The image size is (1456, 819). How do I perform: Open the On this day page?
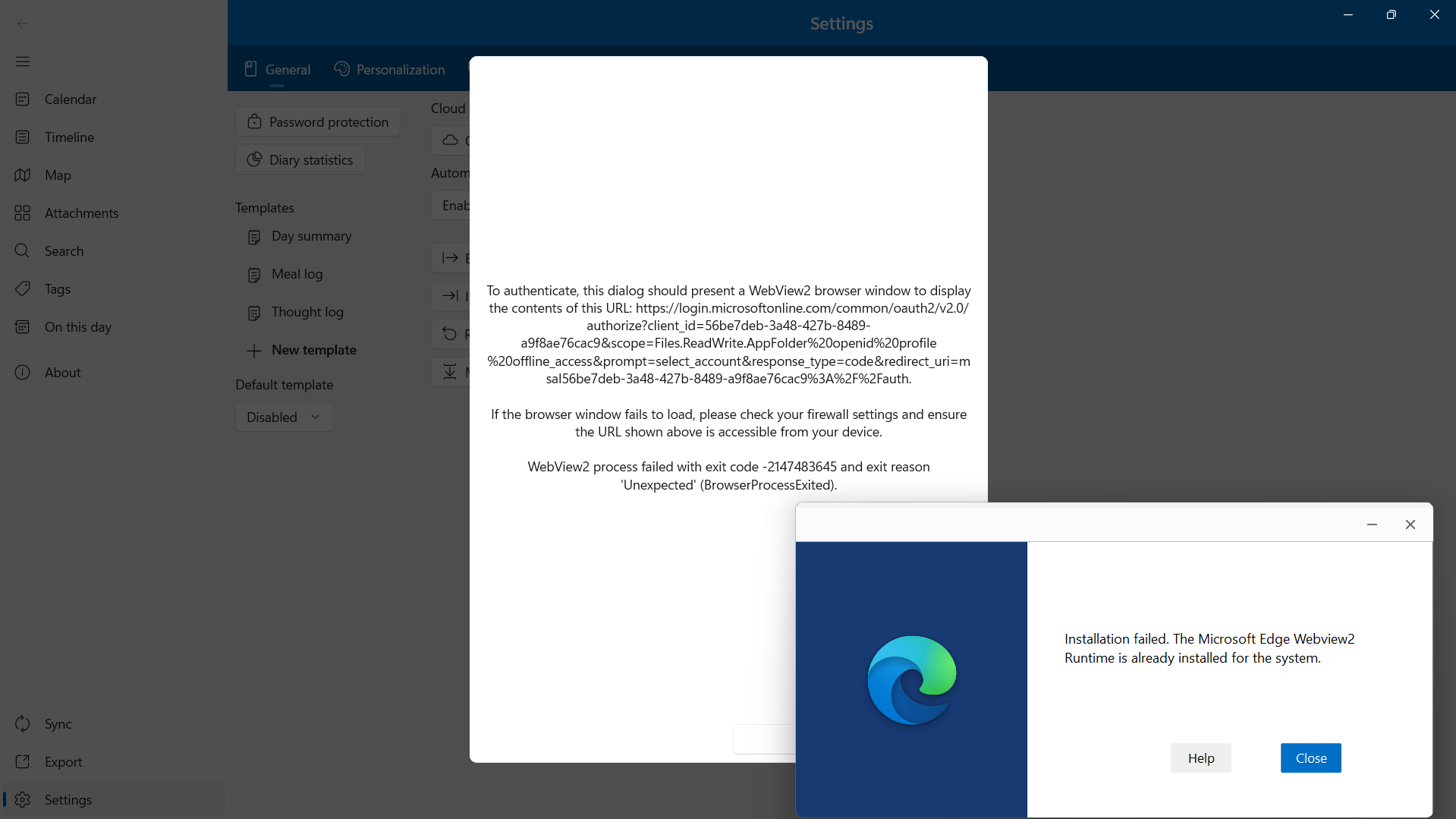point(114,327)
